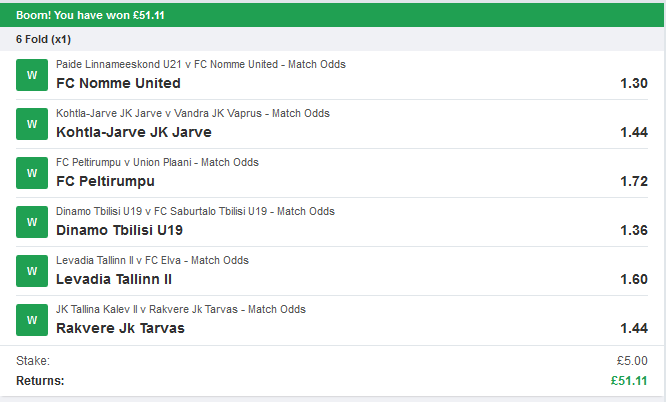Open FC Nomme United selection
The image size is (666, 402).
coord(119,83)
